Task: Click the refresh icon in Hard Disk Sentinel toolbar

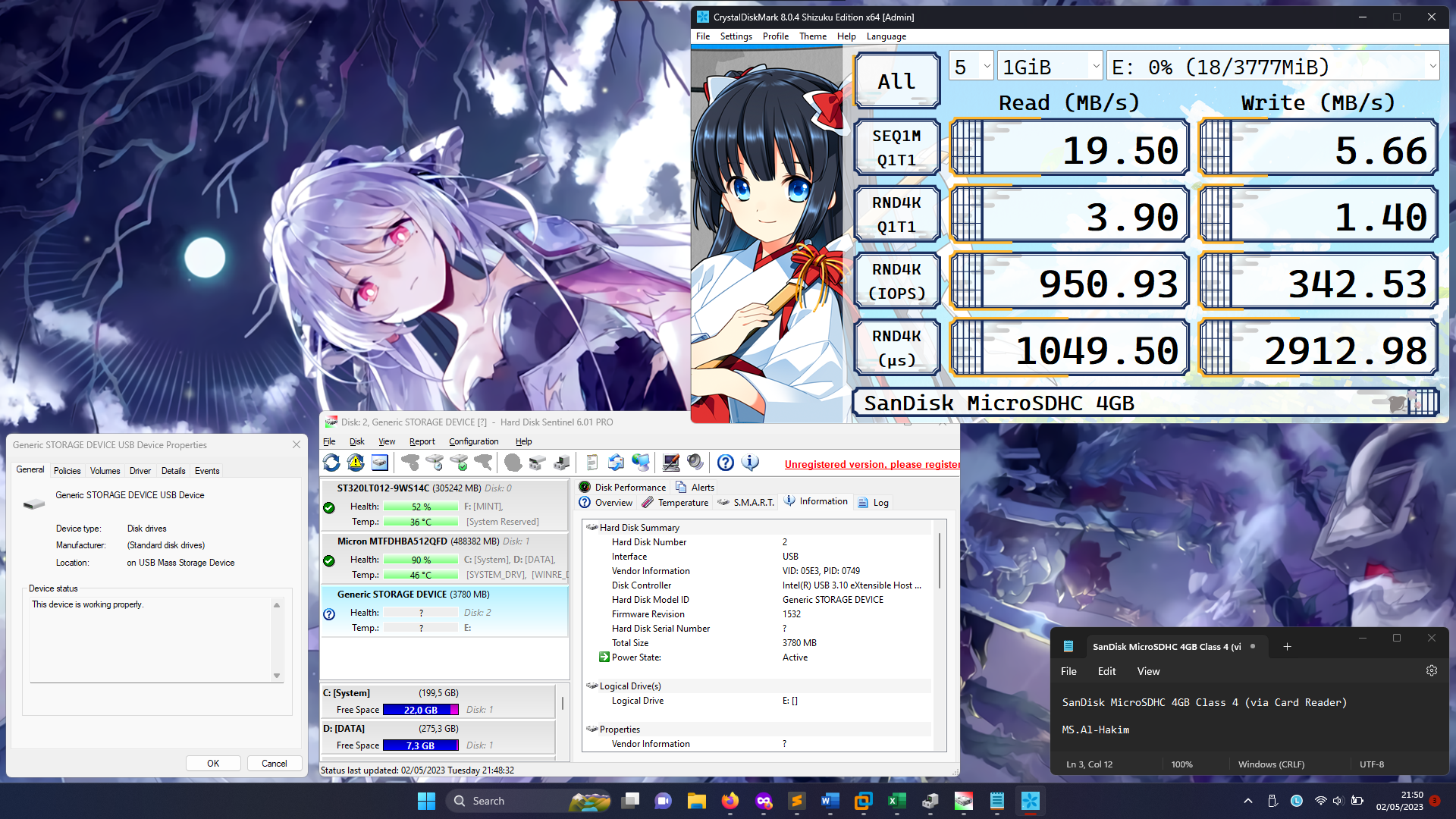Action: [331, 463]
